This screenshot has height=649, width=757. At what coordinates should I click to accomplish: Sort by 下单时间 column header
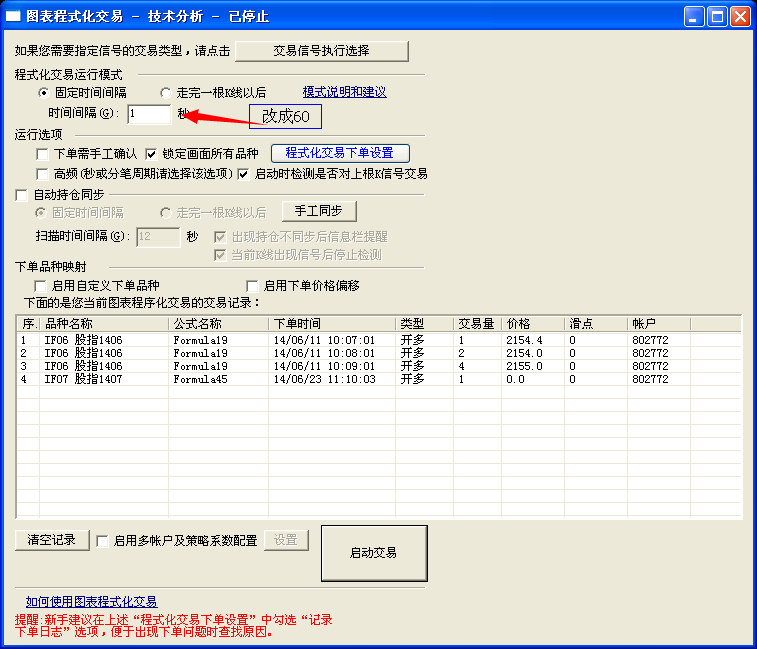332,324
